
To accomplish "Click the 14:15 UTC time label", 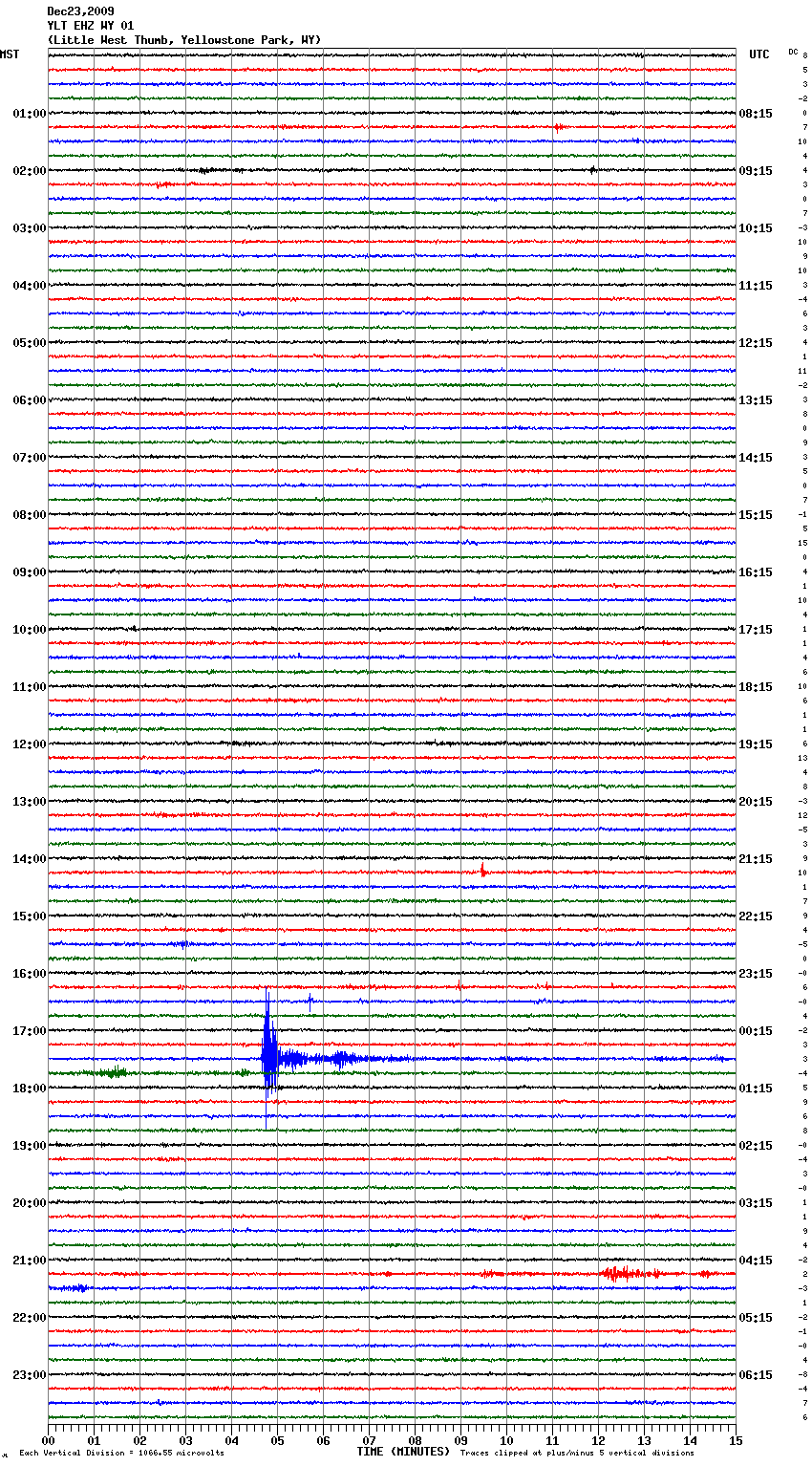I will point(756,458).
